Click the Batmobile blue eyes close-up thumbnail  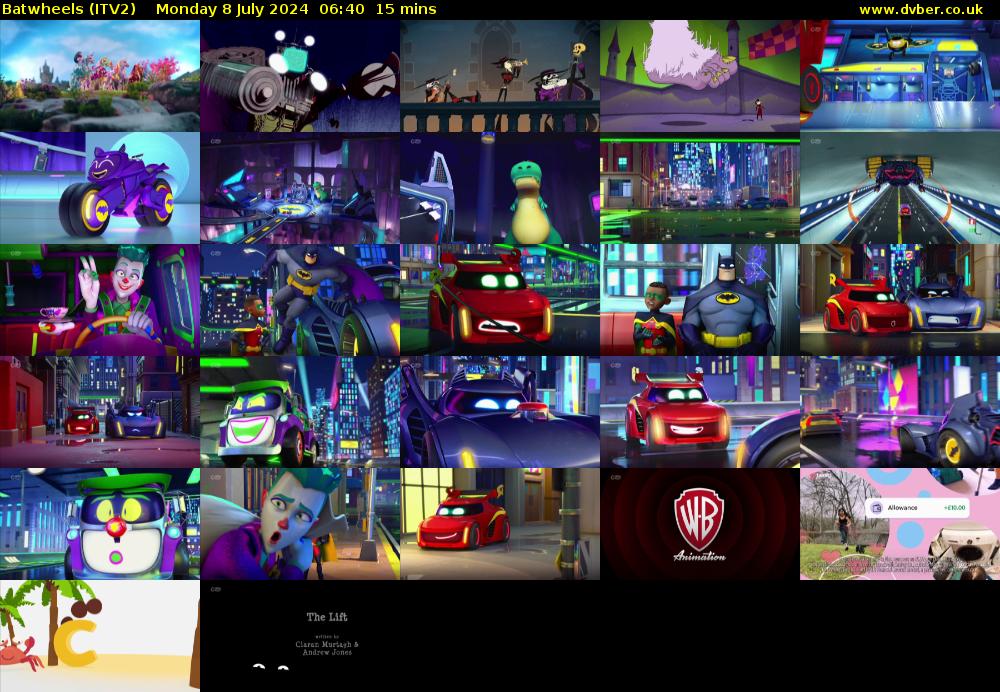pyautogui.click(x=500, y=412)
